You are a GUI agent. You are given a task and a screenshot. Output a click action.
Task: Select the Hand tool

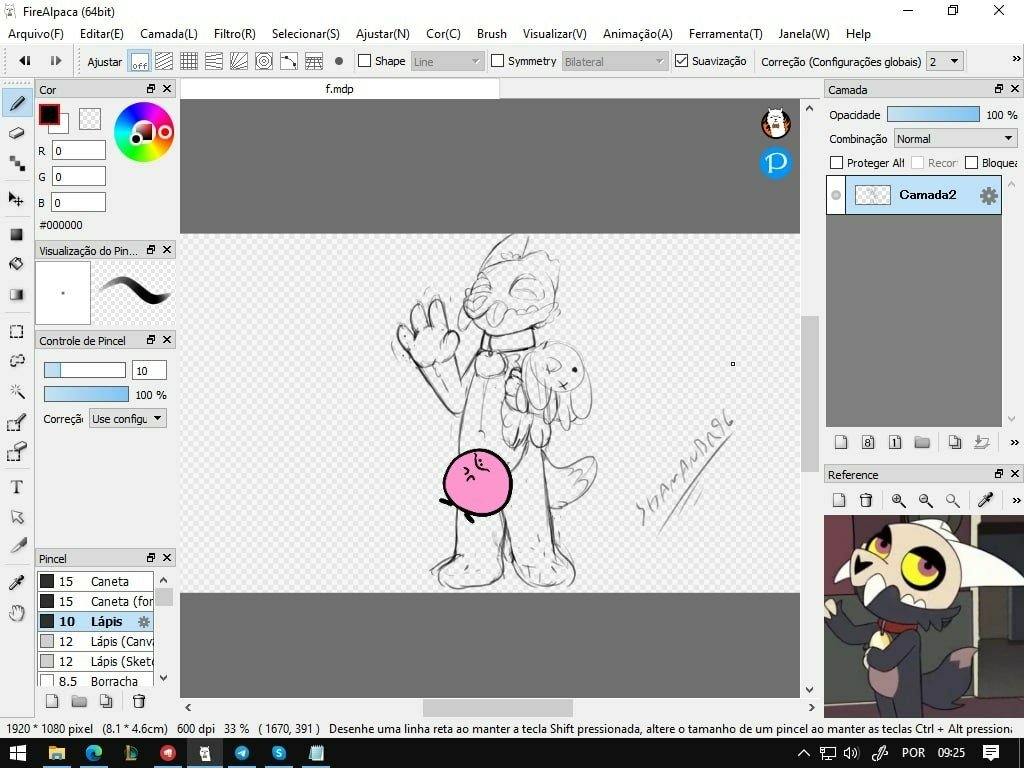tap(17, 613)
